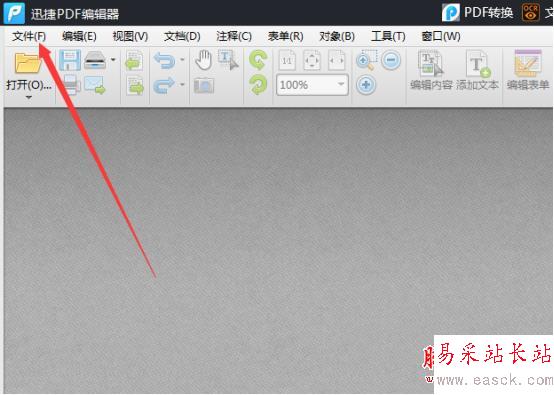This screenshot has height=395, width=554.
Task: Click the send email envelope icon
Action: coord(95,85)
